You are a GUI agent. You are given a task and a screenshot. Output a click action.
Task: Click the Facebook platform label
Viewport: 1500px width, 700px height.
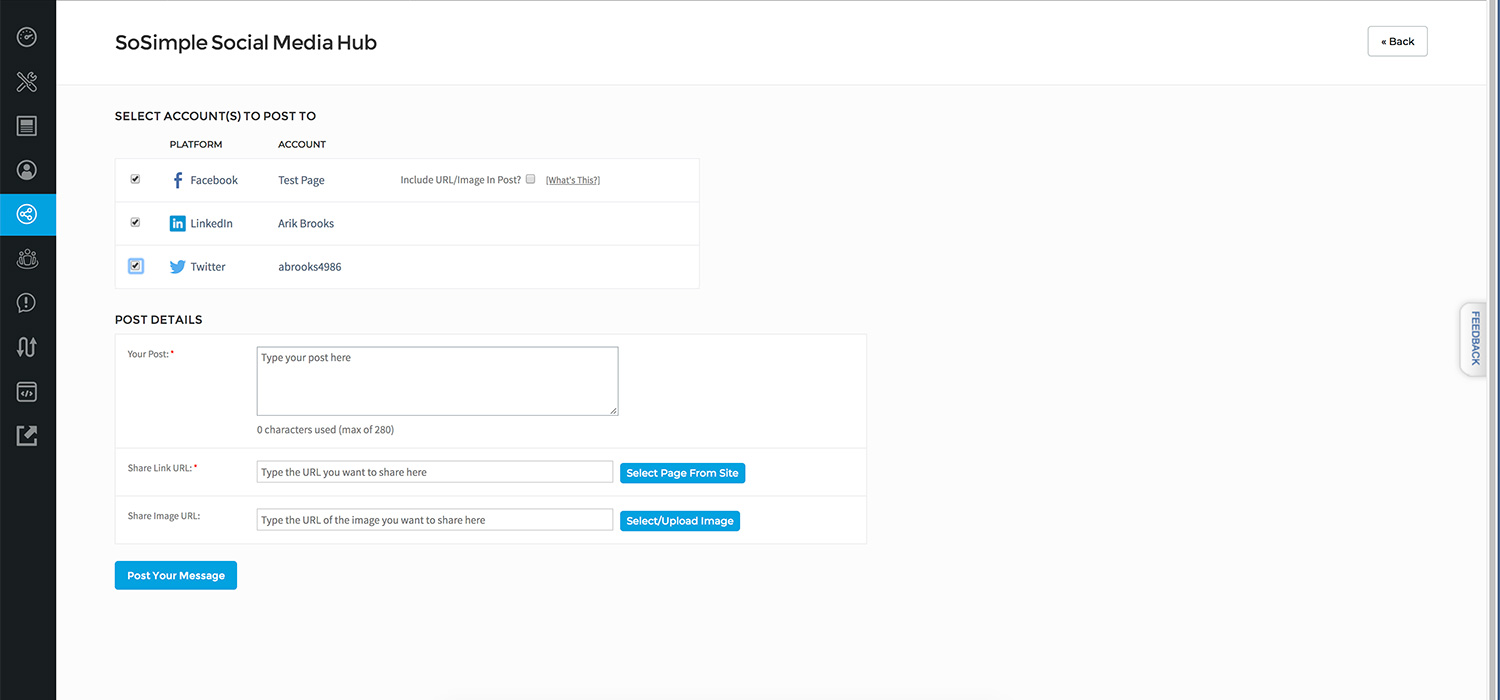(214, 180)
